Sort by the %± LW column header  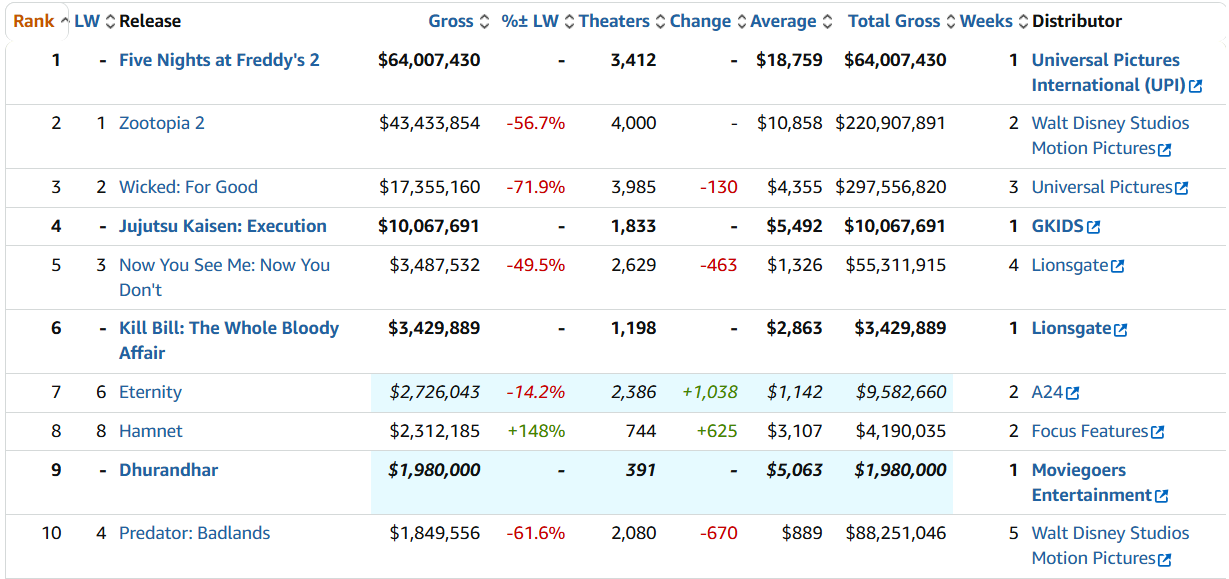tap(530, 21)
